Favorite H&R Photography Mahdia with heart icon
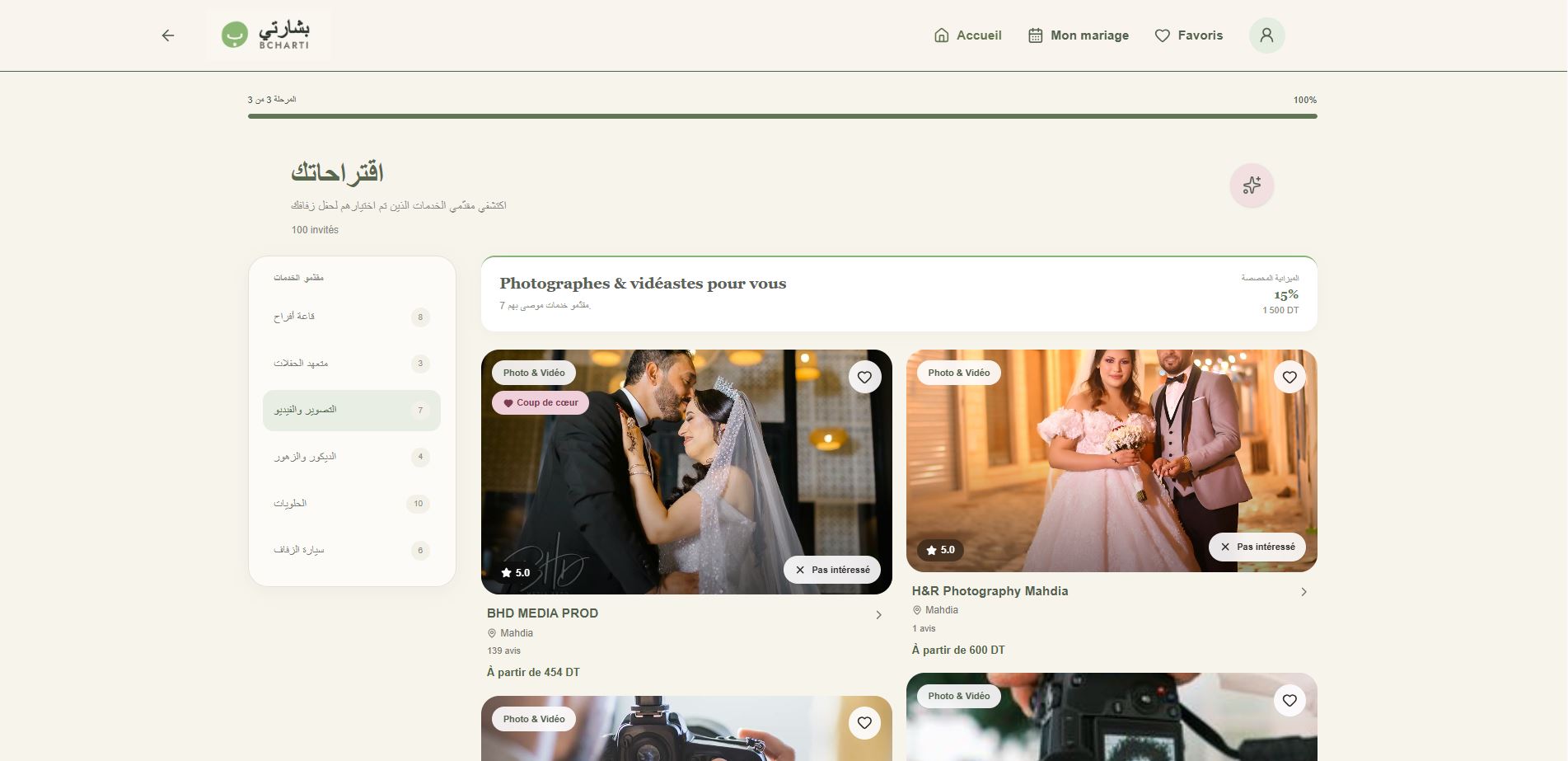 click(1290, 378)
